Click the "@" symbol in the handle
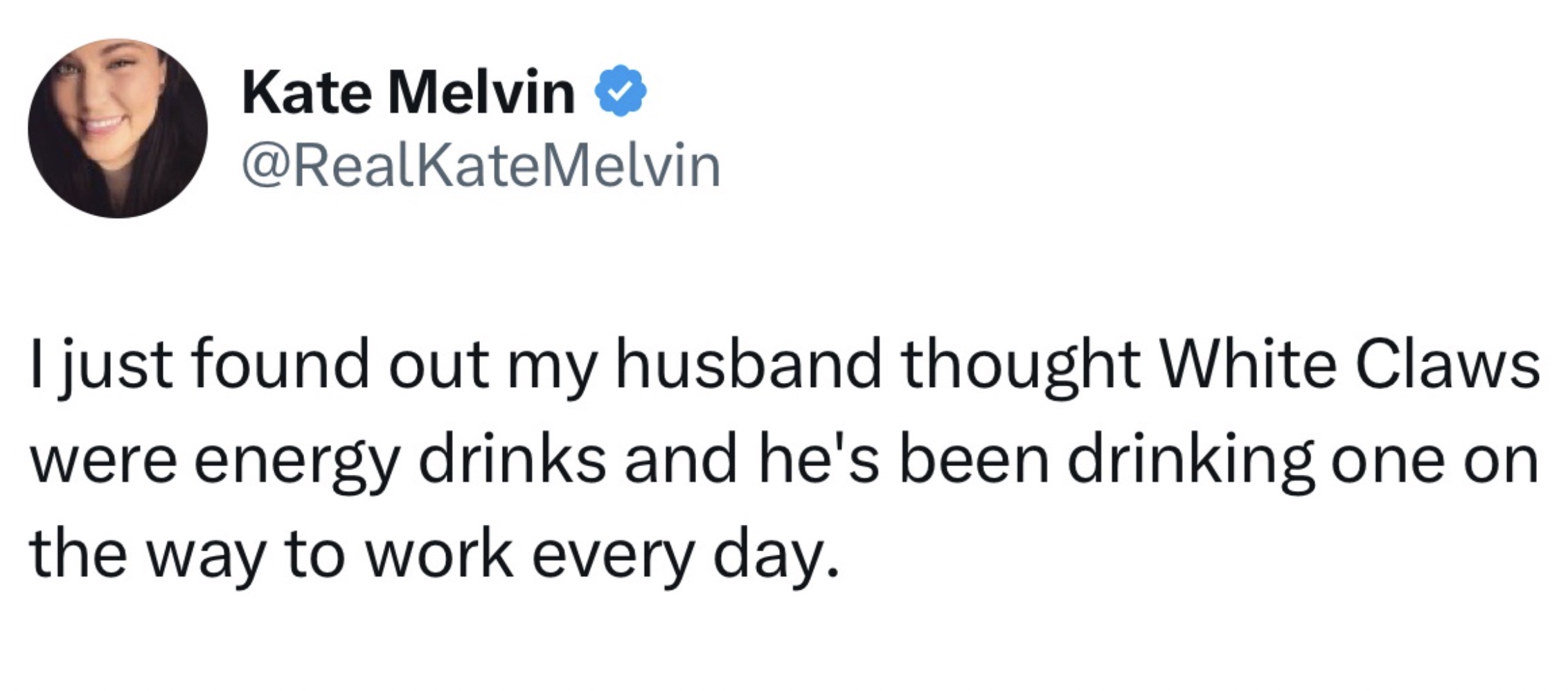 (267, 166)
